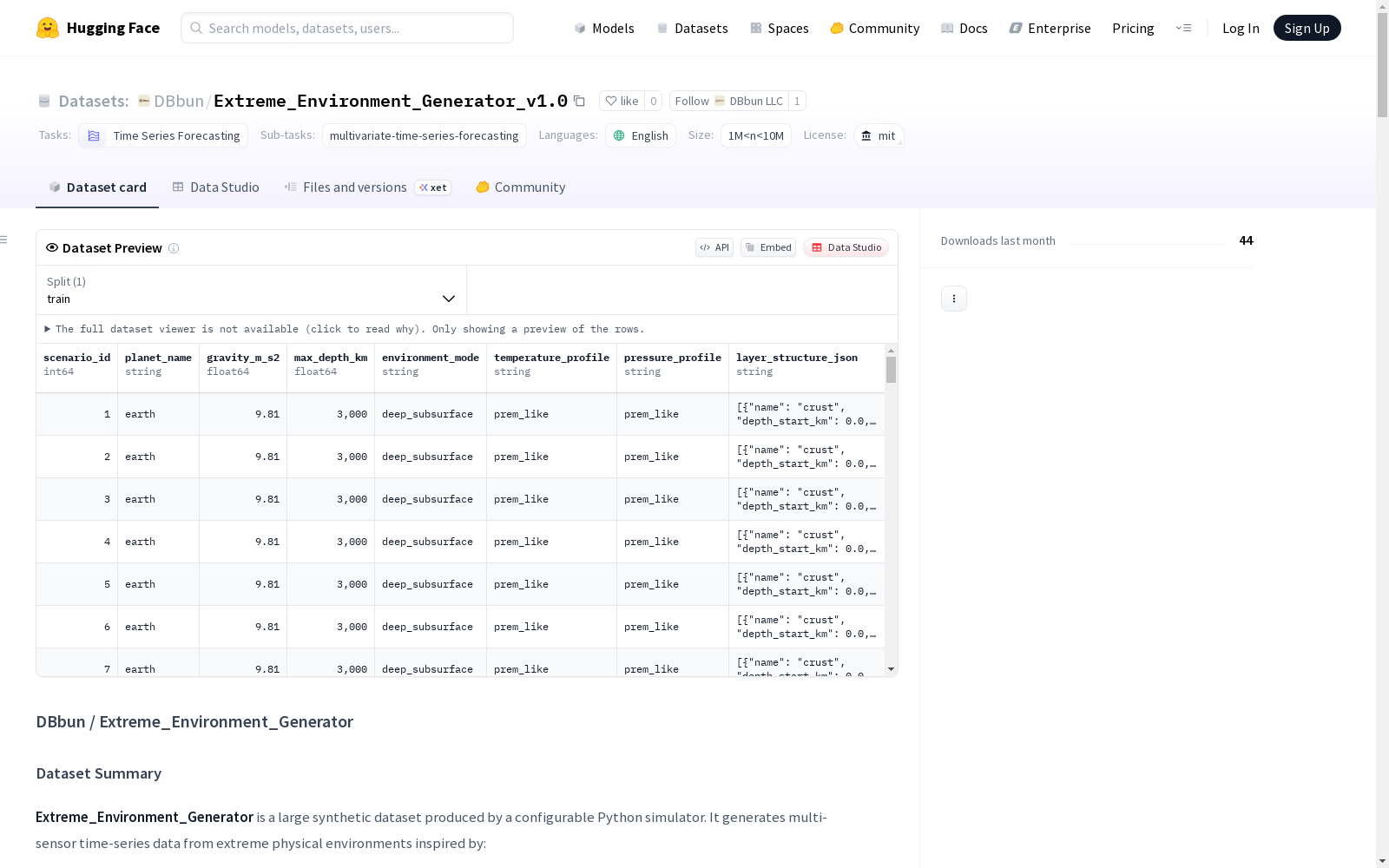Image resolution: width=1389 pixels, height=868 pixels.
Task: Click the table scroll-down arrow
Action: click(x=891, y=669)
